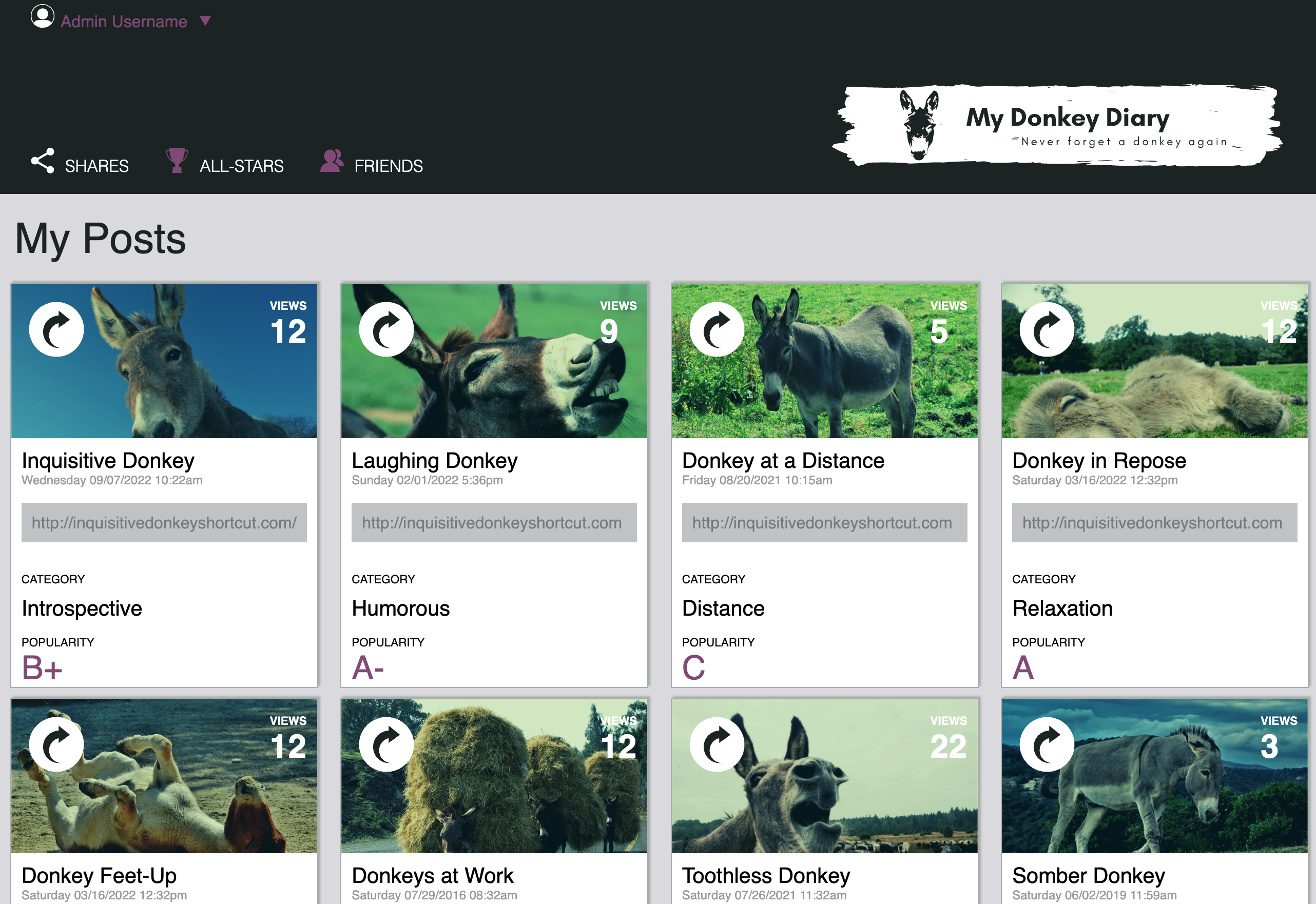The width and height of the screenshot is (1316, 904).
Task: Share the Somber Donkey post
Action: [1047, 744]
